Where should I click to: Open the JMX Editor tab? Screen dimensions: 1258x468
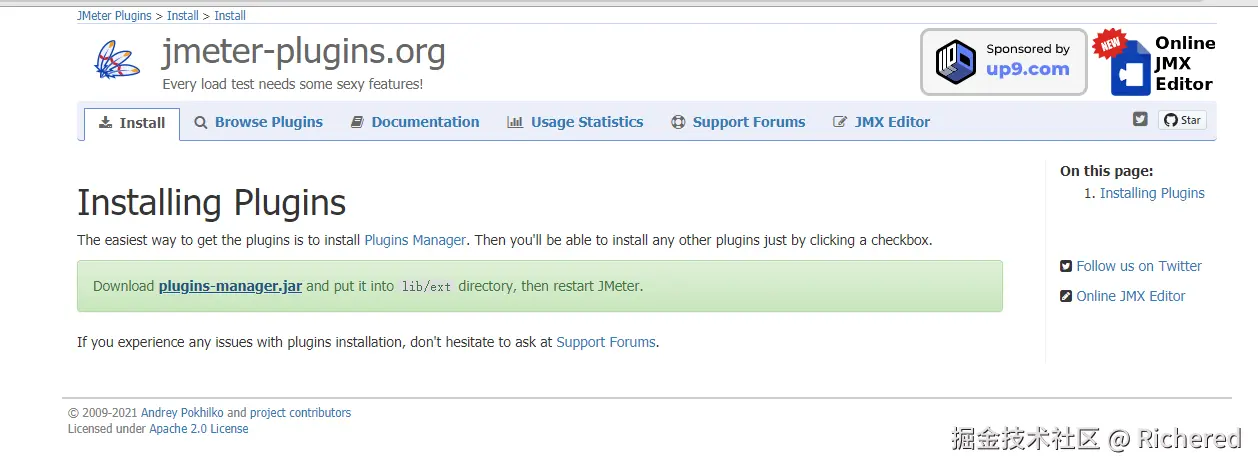coord(881,122)
